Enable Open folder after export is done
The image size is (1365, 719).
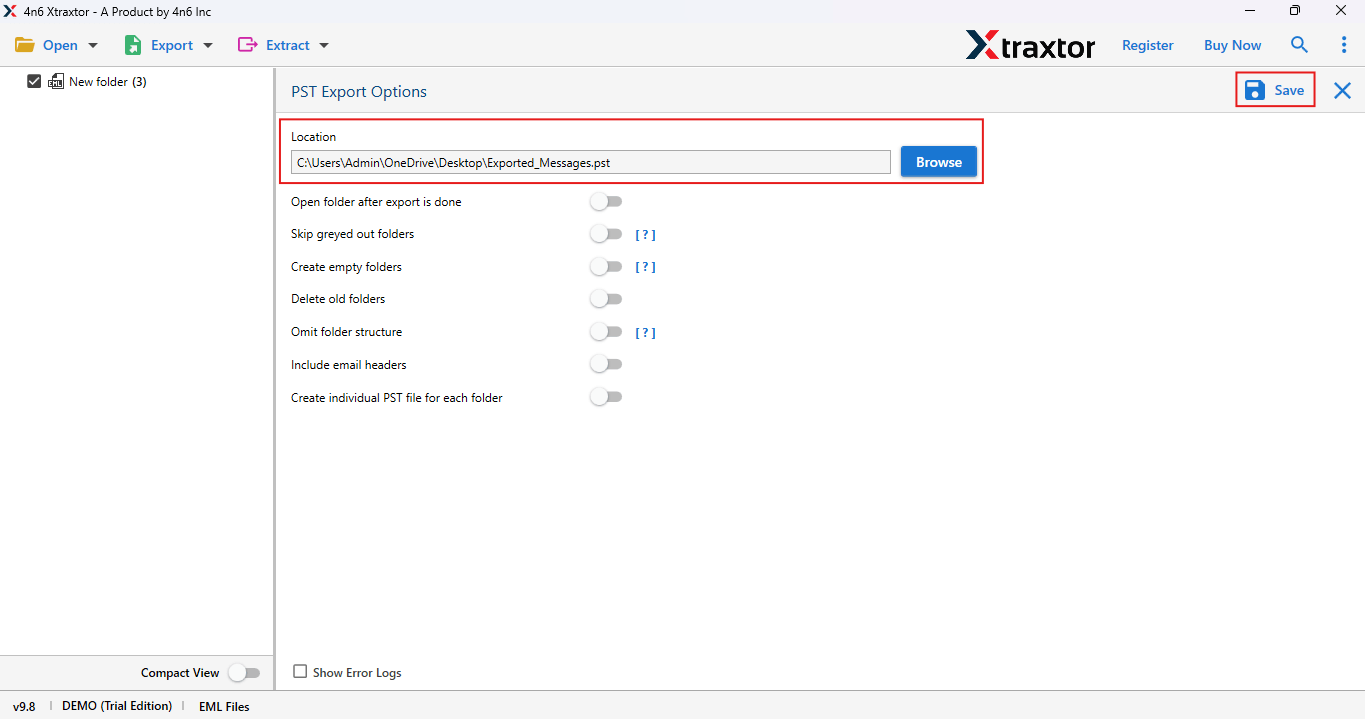(x=606, y=201)
